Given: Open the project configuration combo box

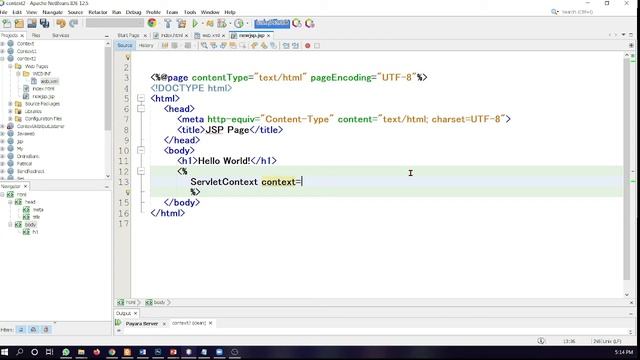Looking at the screenshot, I should [114, 23].
